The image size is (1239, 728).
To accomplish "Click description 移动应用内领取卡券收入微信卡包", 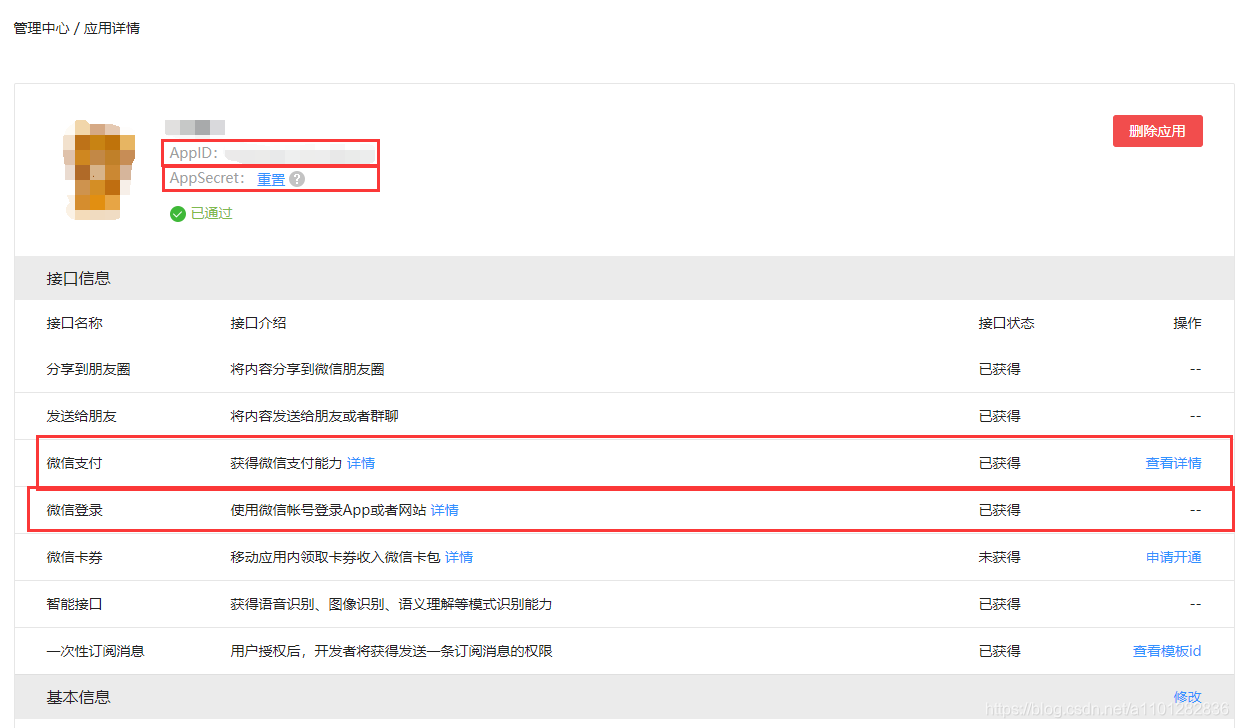I will 335,557.
